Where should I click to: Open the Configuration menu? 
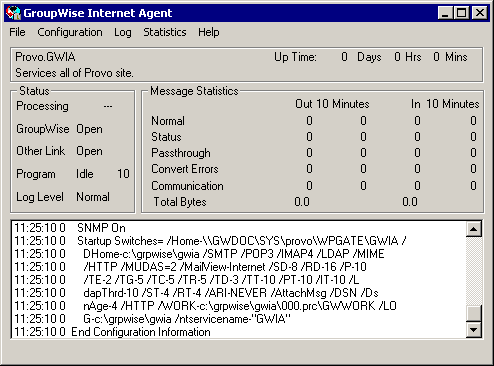point(70,32)
